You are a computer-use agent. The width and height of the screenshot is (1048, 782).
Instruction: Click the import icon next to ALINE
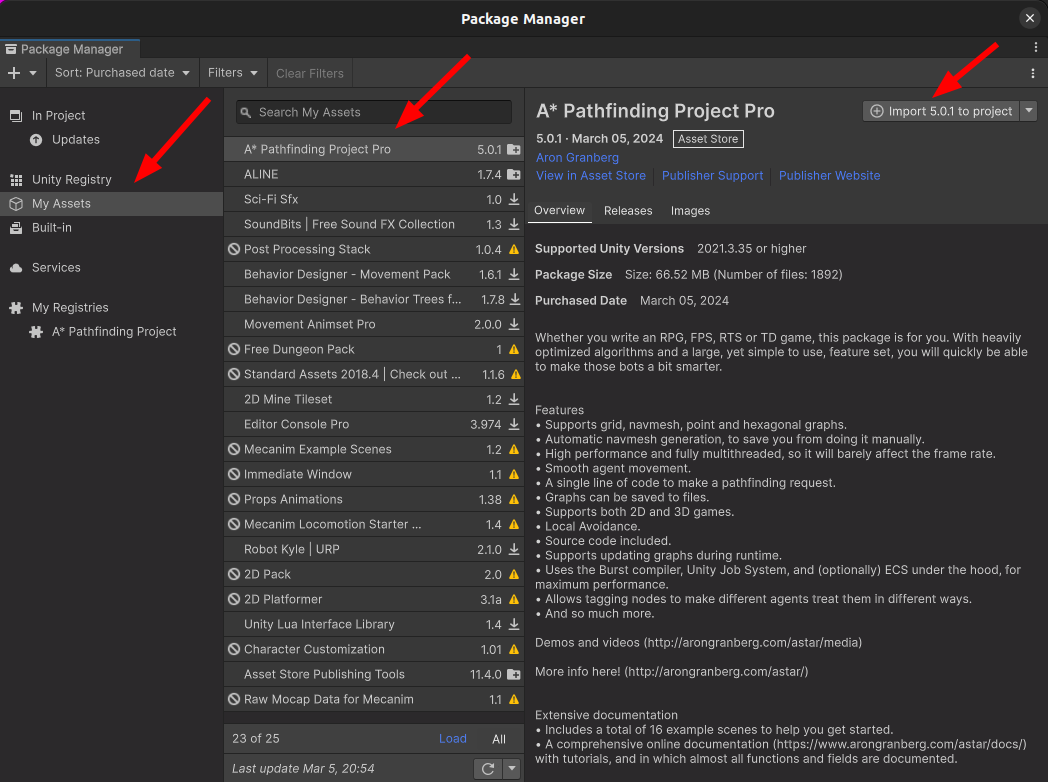click(514, 175)
